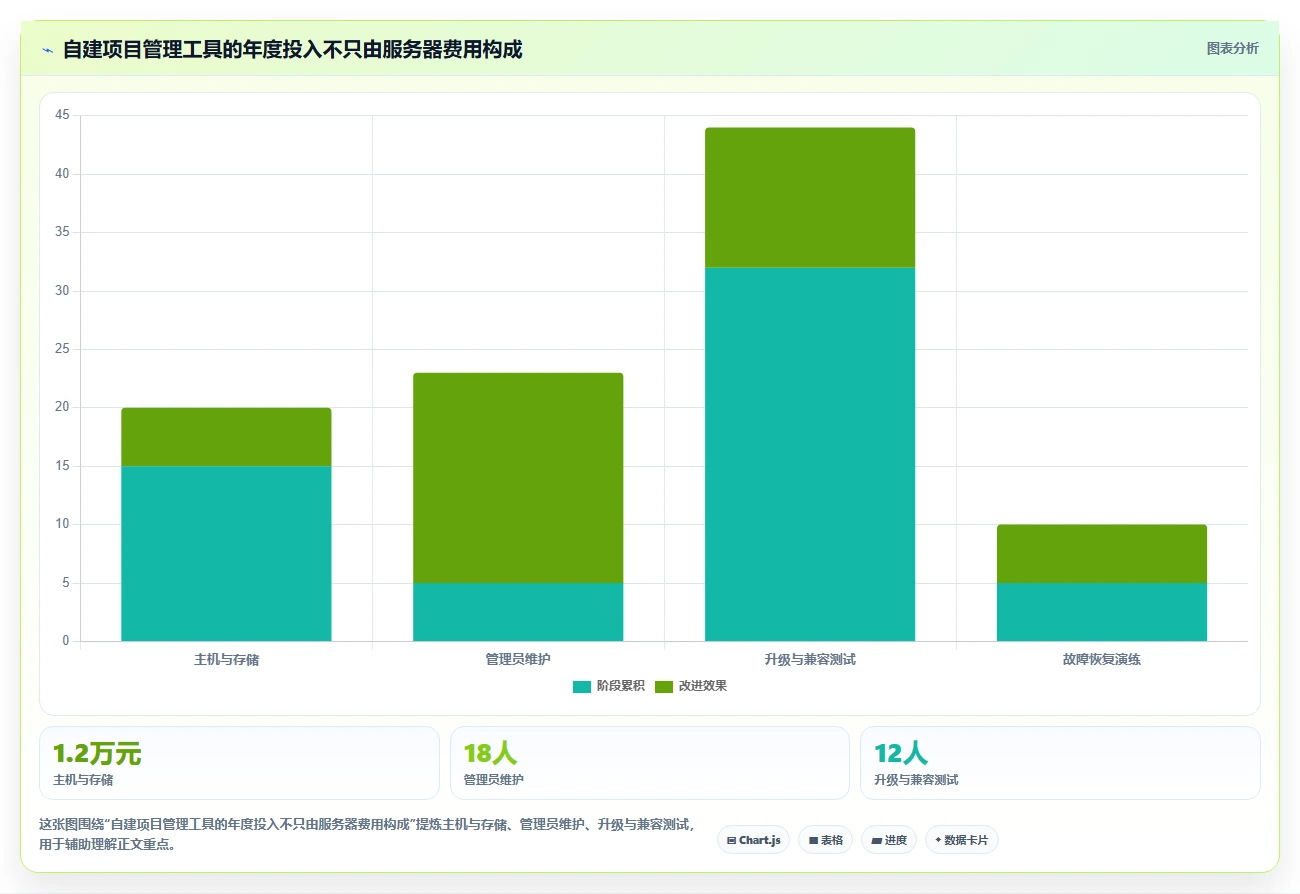The height and width of the screenshot is (894, 1300).
Task: Click the green segment of 管理员维护 bar
Action: (518, 478)
